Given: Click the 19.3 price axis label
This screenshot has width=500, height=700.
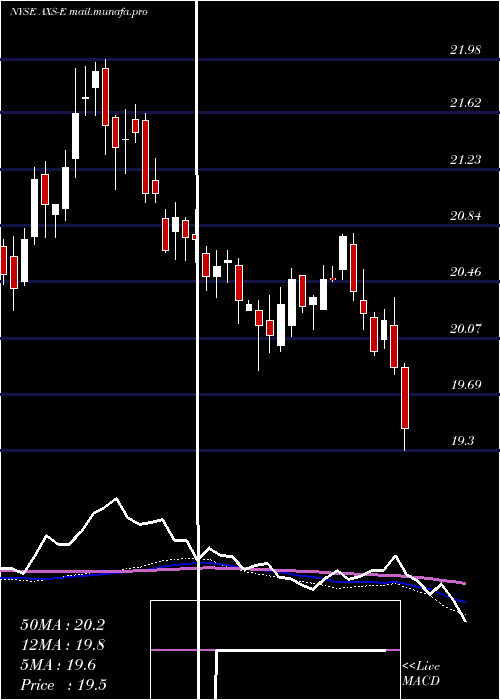Looking at the screenshot, I should click(462, 441).
